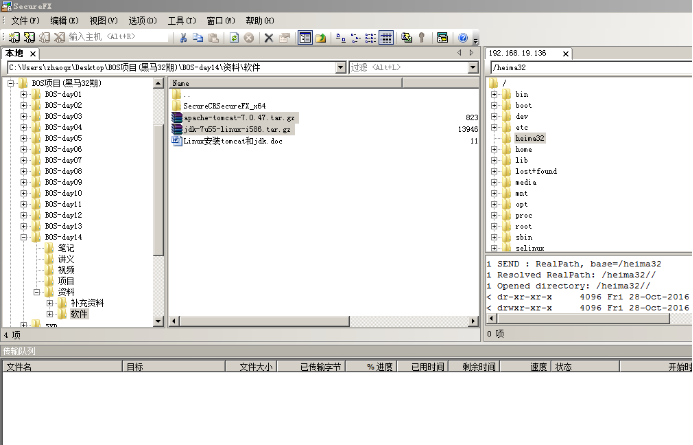Viewport: 693px width, 445px height.
Task: Switch to small icons view
Action: 355,38
